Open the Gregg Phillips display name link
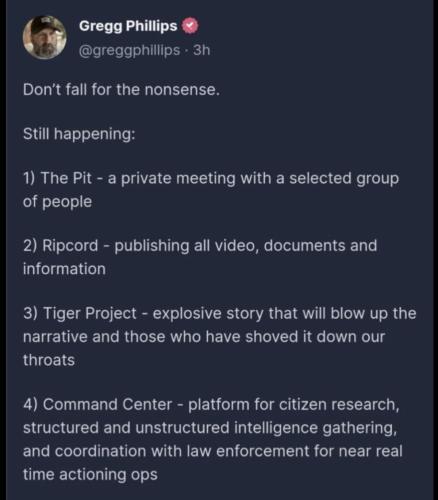The image size is (438, 500). [128, 26]
